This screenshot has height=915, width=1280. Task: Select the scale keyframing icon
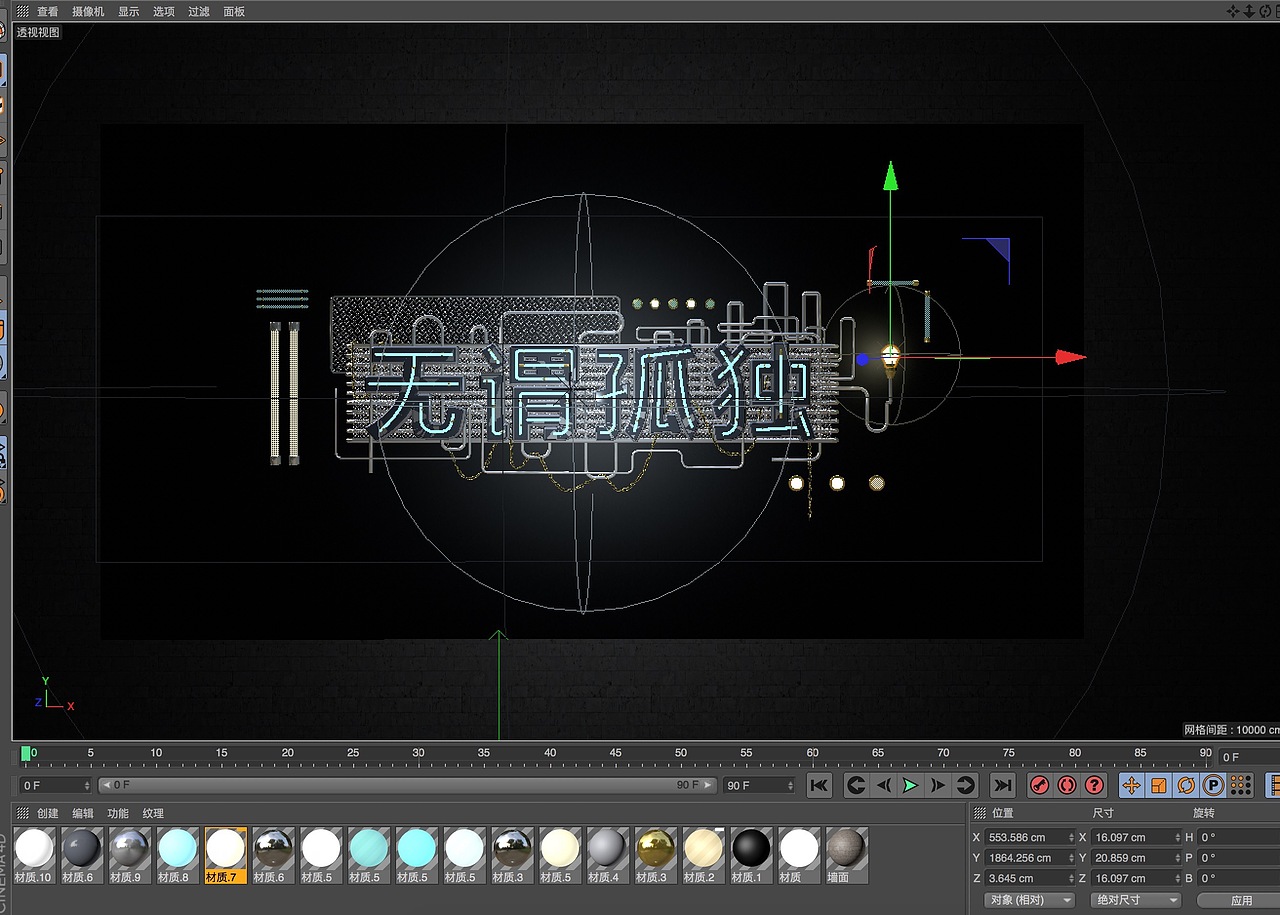tap(1158, 785)
